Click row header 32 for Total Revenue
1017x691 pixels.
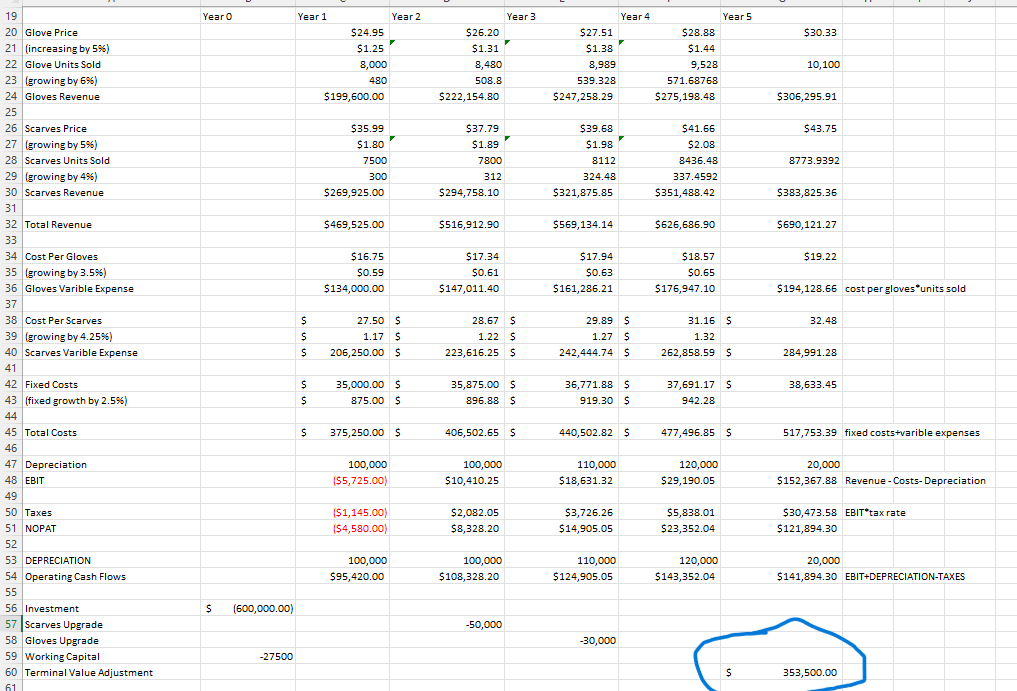tap(9, 224)
